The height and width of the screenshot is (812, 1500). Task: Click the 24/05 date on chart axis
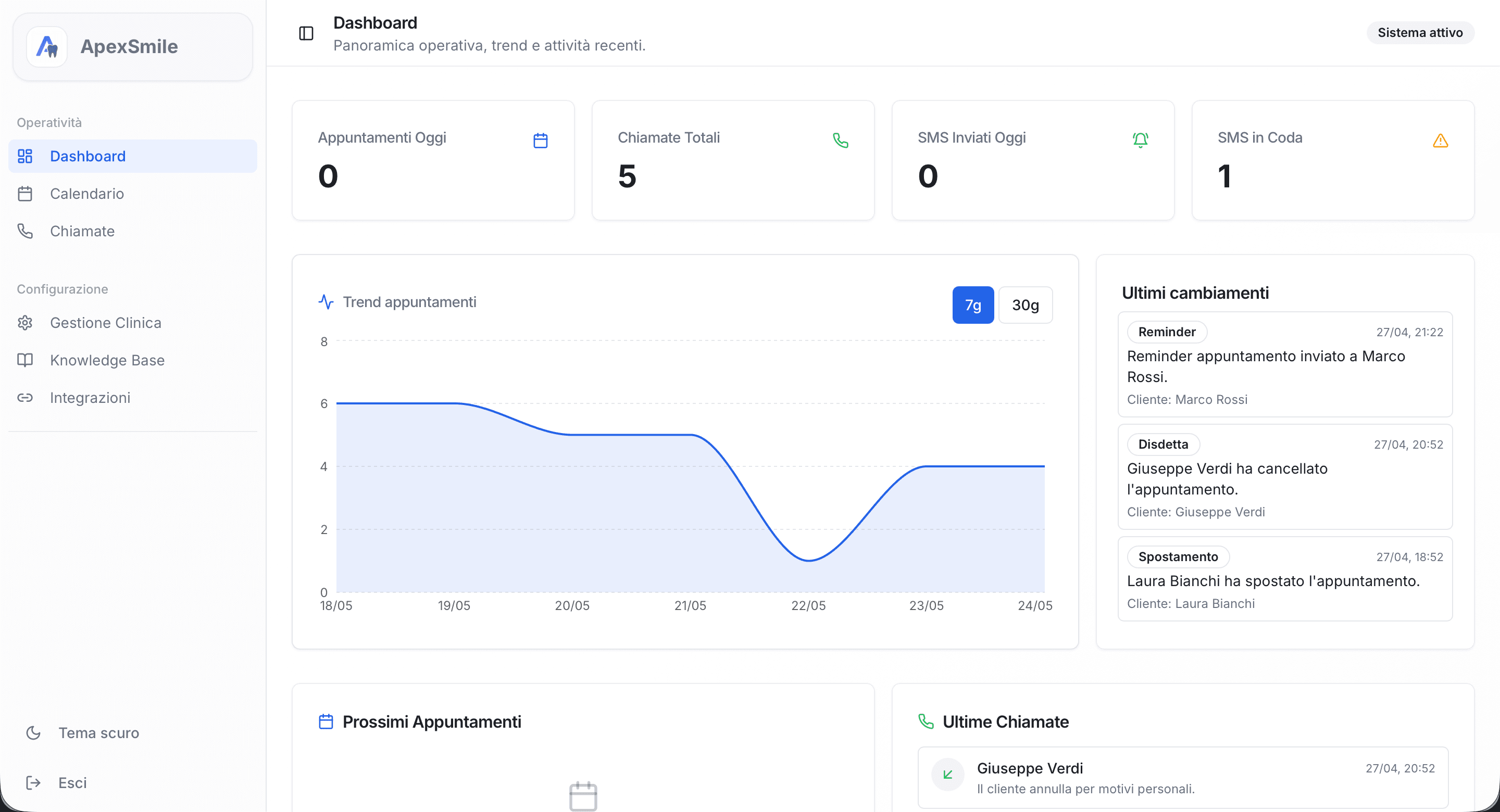[1035, 605]
